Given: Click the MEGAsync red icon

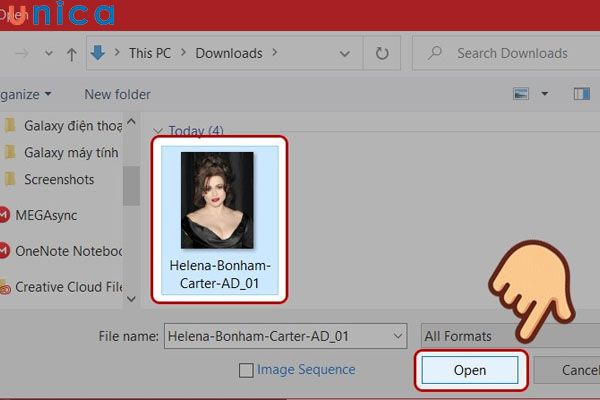Looking at the screenshot, I should coord(4,215).
